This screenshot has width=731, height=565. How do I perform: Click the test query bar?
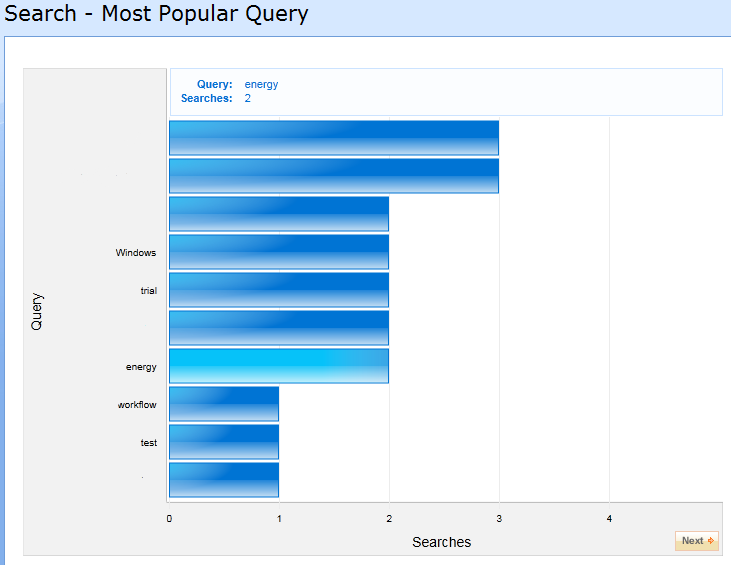(224, 442)
